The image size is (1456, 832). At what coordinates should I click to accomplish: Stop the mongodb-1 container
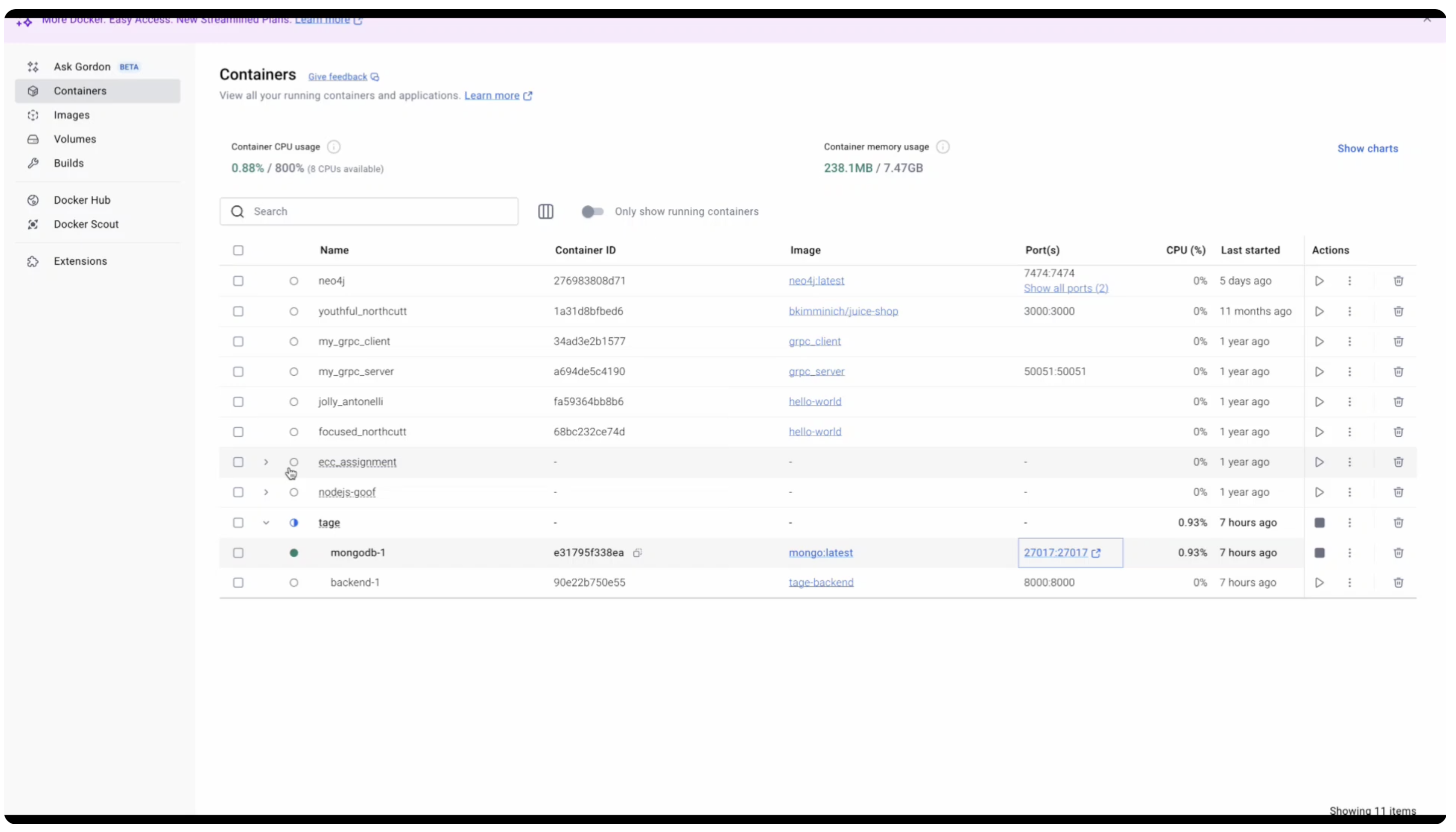point(1319,553)
